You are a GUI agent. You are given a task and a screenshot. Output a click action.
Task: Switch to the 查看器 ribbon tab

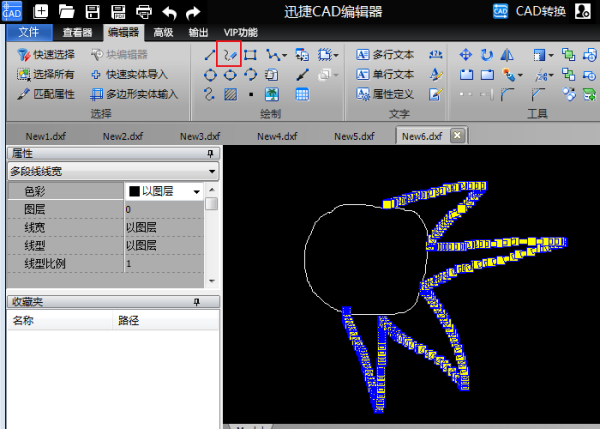click(82, 32)
